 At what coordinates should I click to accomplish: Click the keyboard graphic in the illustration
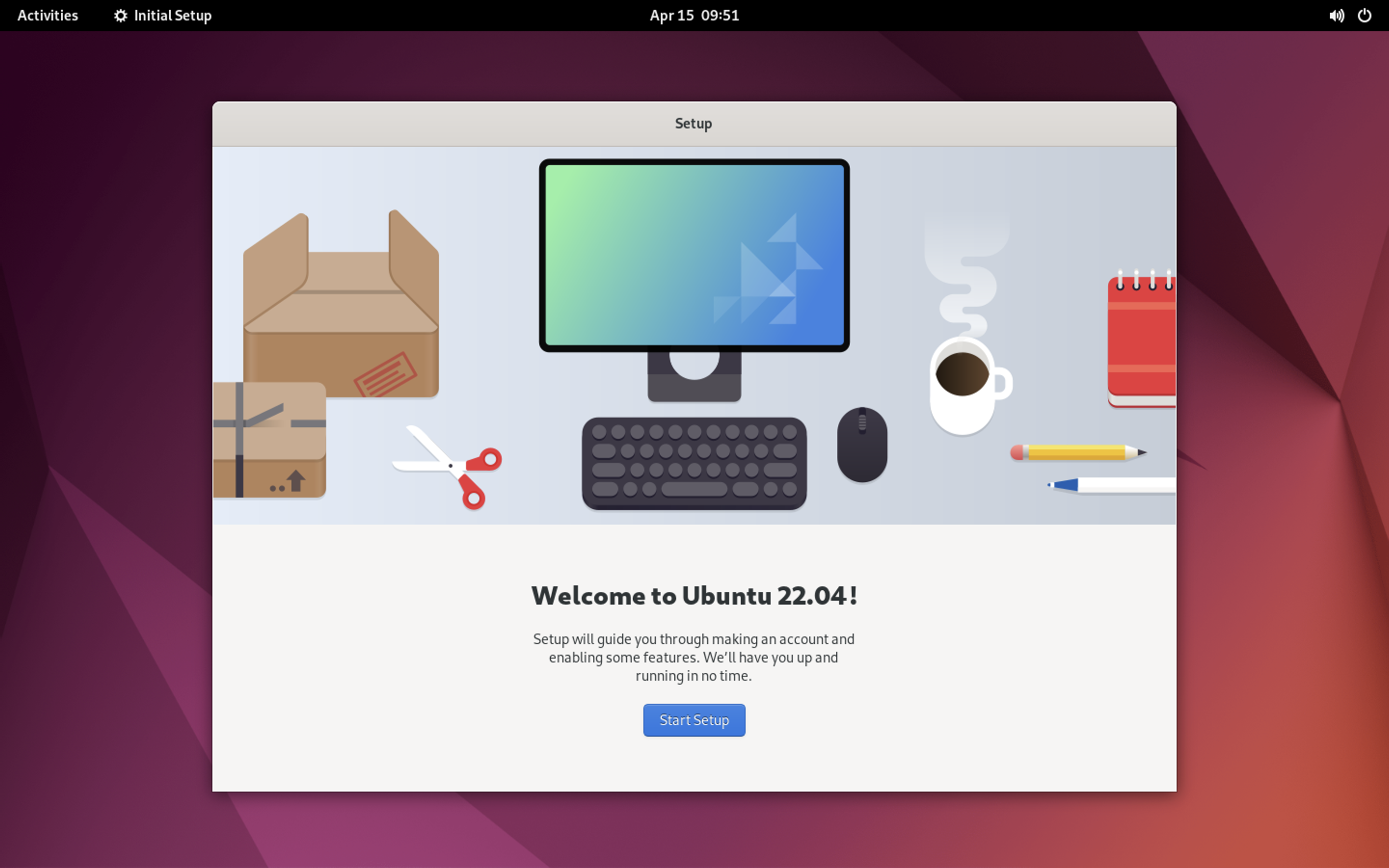694,463
